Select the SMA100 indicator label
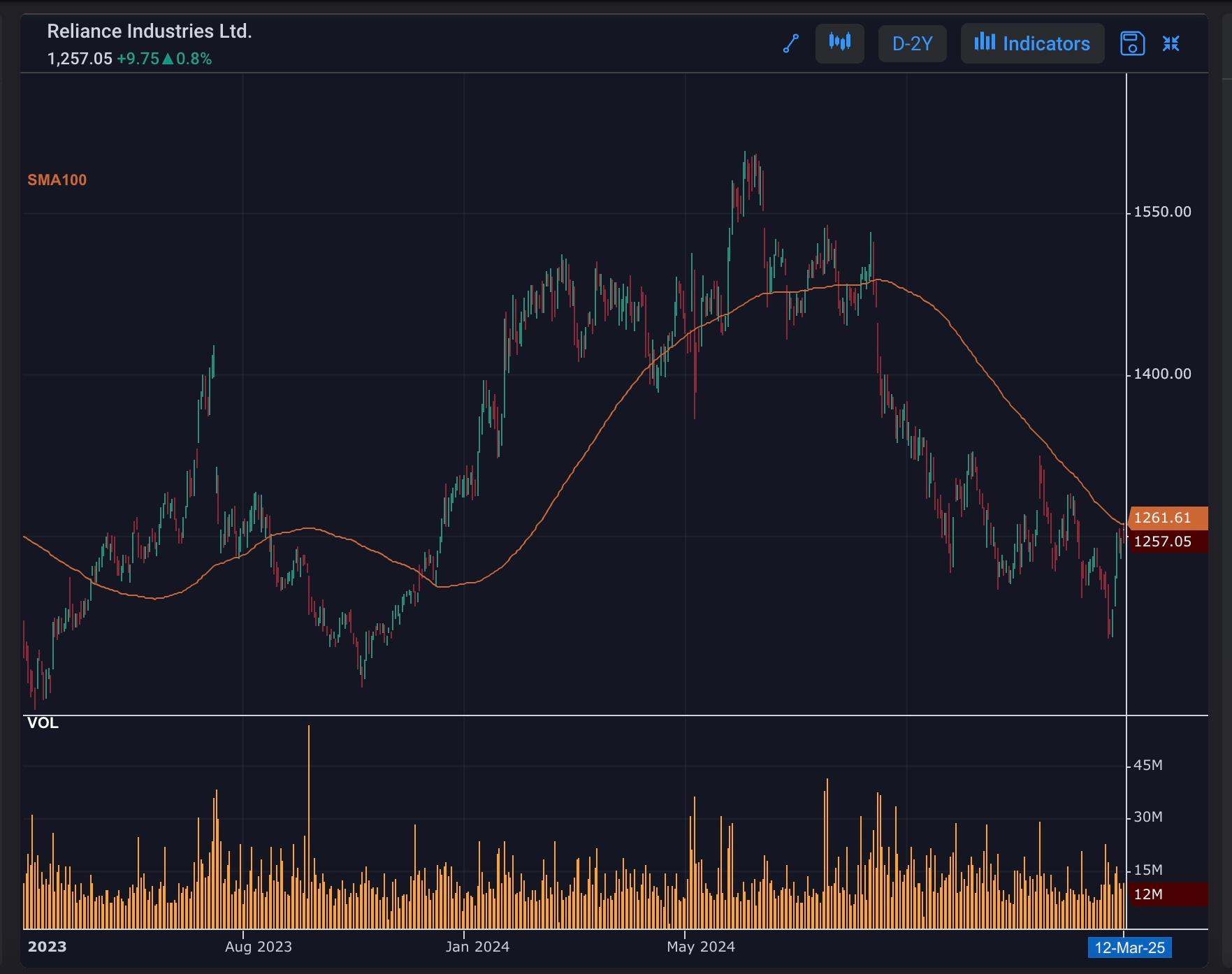 point(57,180)
